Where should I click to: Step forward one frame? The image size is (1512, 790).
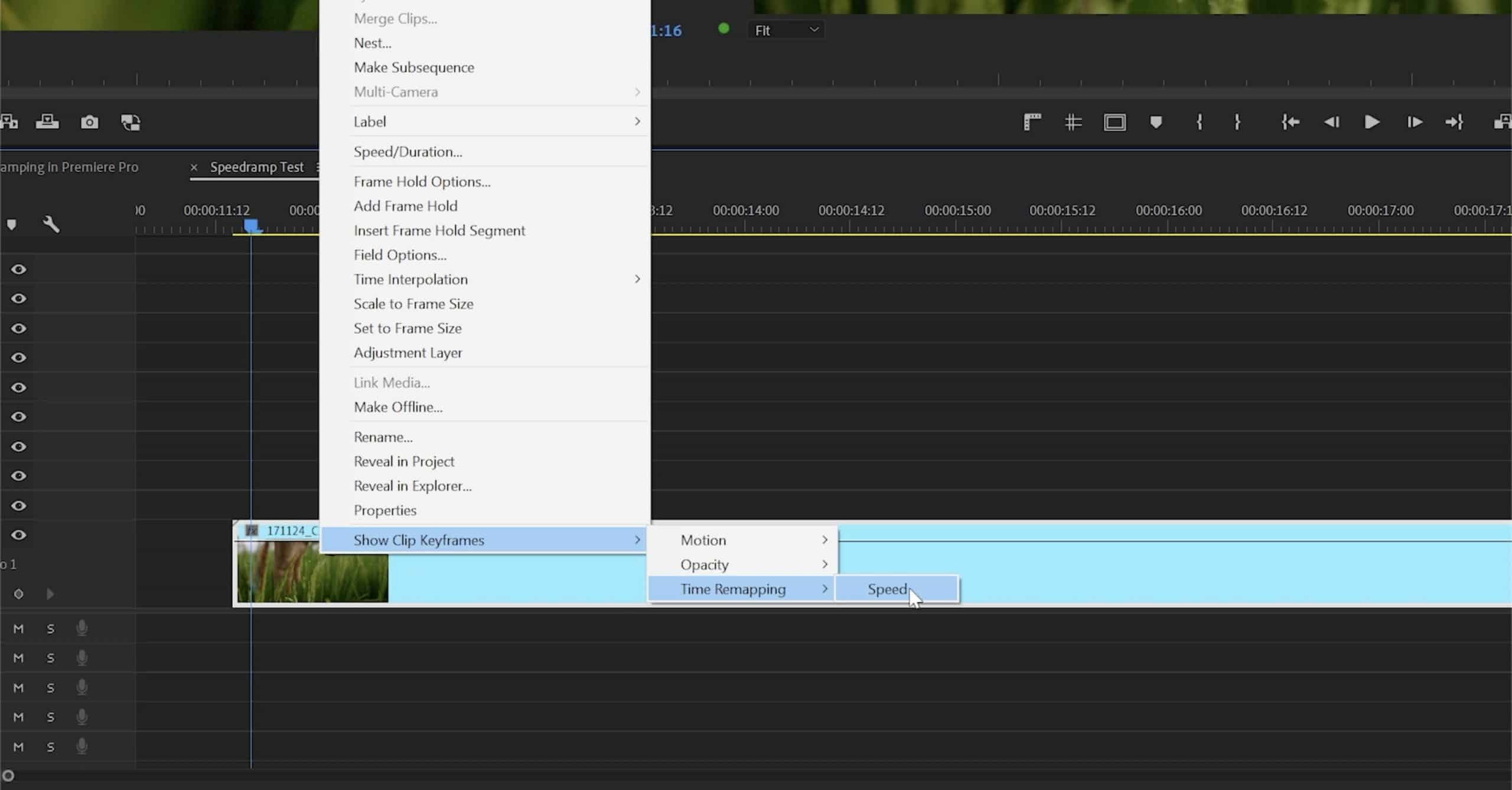[x=1414, y=122]
